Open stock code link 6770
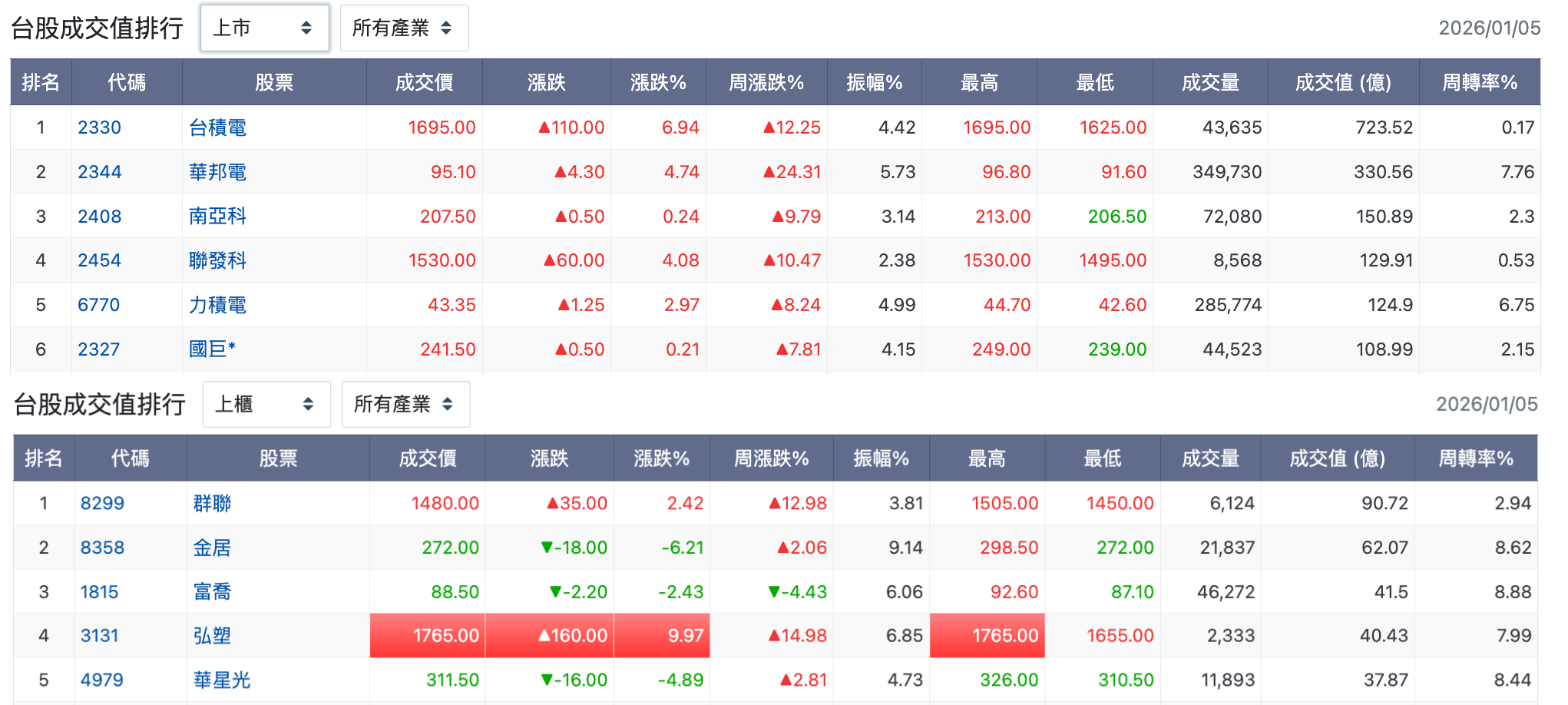 coord(99,305)
